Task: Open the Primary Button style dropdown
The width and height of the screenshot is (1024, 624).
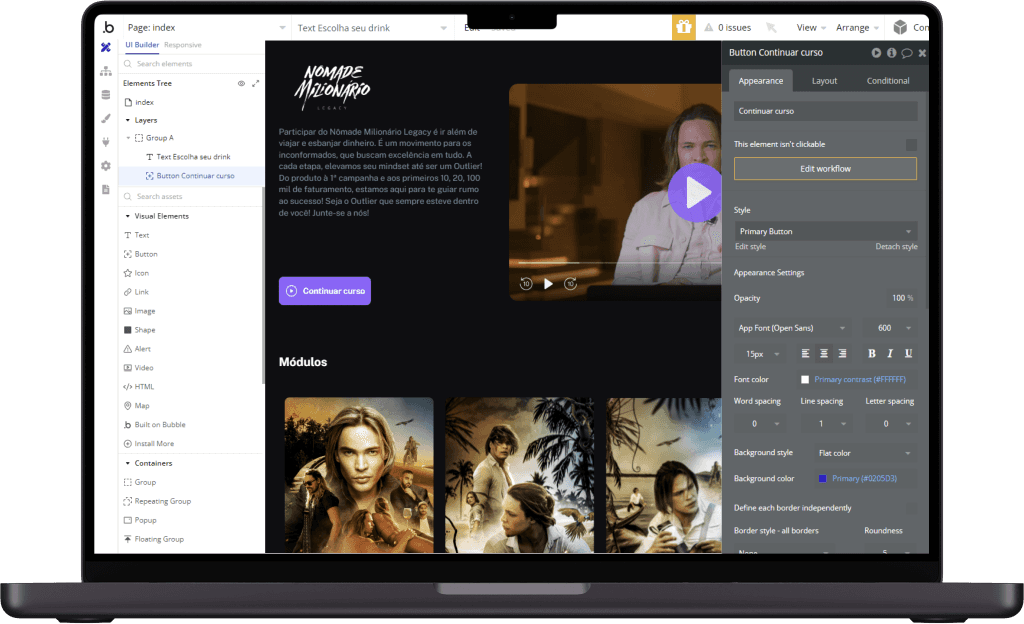Action: click(x=825, y=231)
